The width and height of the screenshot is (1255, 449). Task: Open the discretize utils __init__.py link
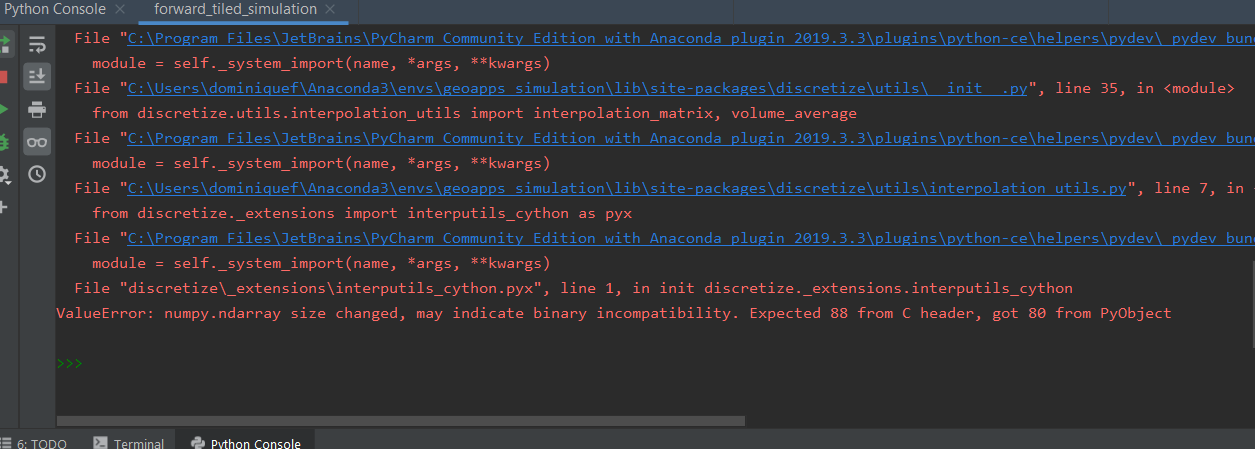(578, 88)
